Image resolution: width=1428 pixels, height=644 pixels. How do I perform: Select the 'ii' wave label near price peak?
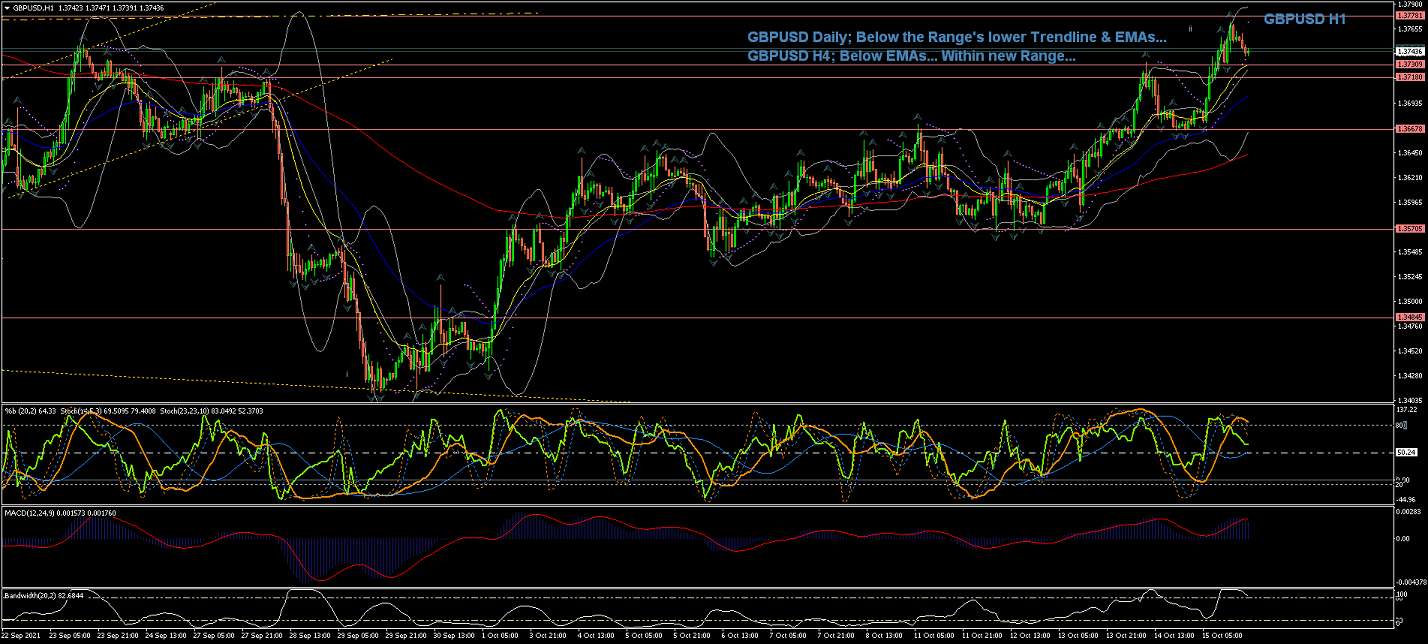pos(1190,30)
